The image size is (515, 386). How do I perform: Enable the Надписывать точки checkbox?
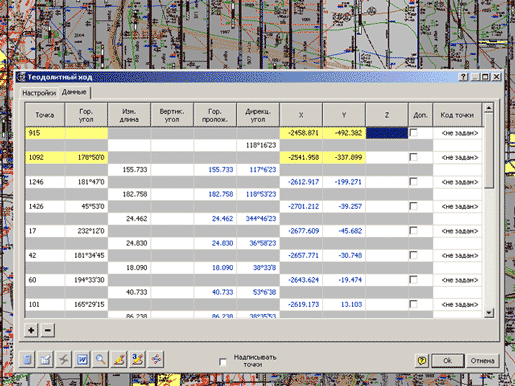pyautogui.click(x=223, y=361)
